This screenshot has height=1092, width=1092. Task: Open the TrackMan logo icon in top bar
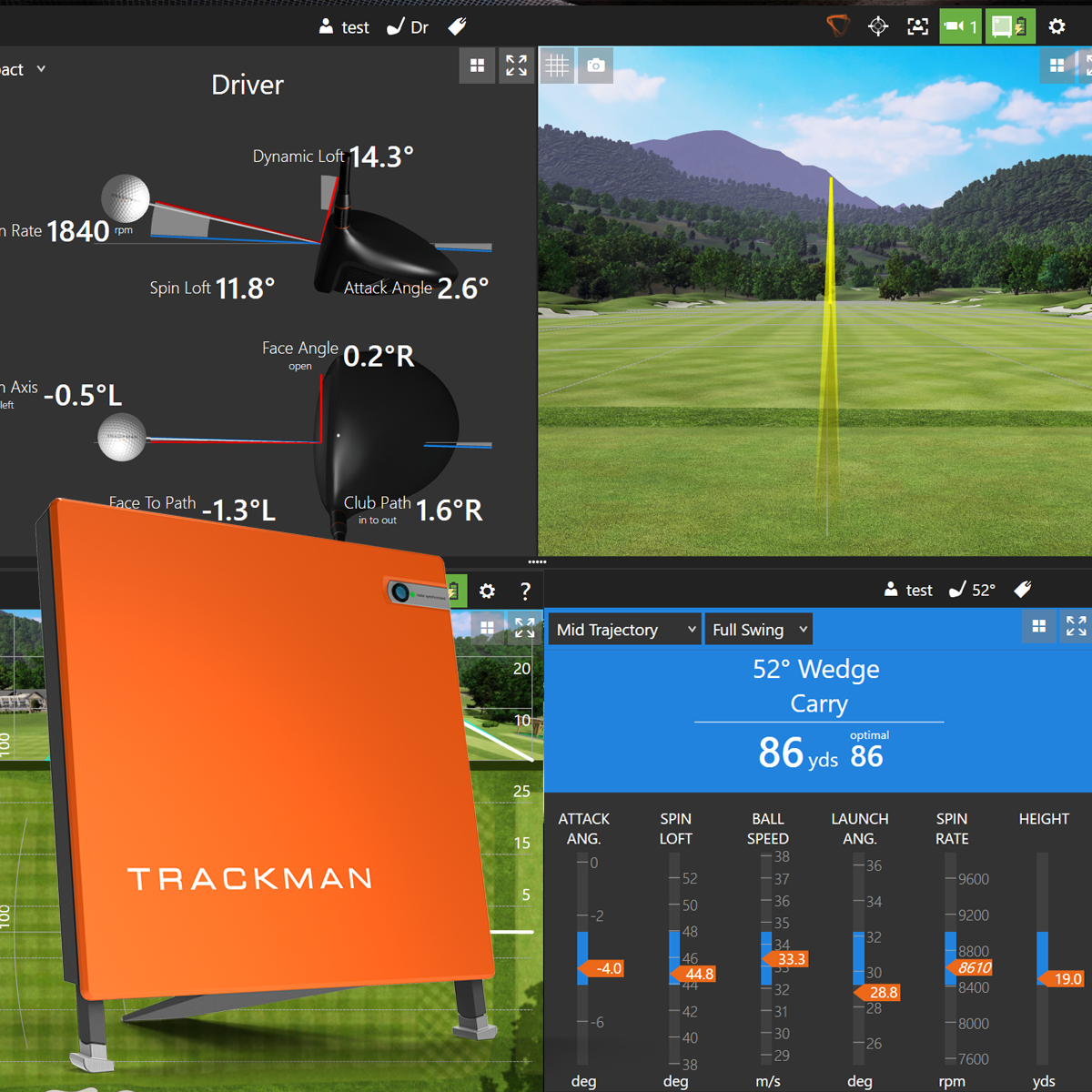[x=837, y=26]
